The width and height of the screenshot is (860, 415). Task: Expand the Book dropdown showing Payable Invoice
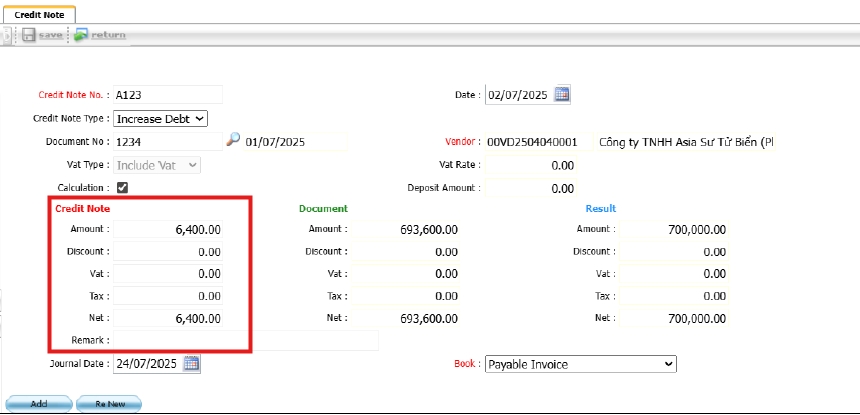[580, 365]
